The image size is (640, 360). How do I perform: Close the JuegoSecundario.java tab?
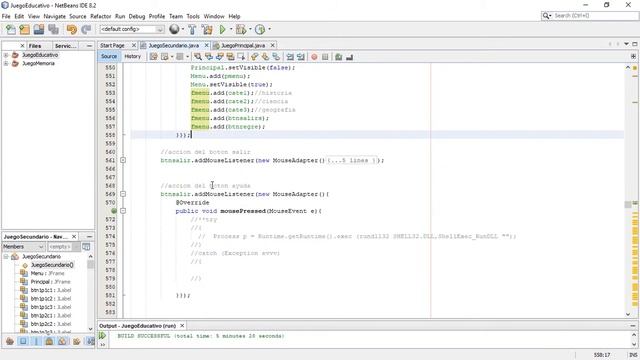coord(207,45)
